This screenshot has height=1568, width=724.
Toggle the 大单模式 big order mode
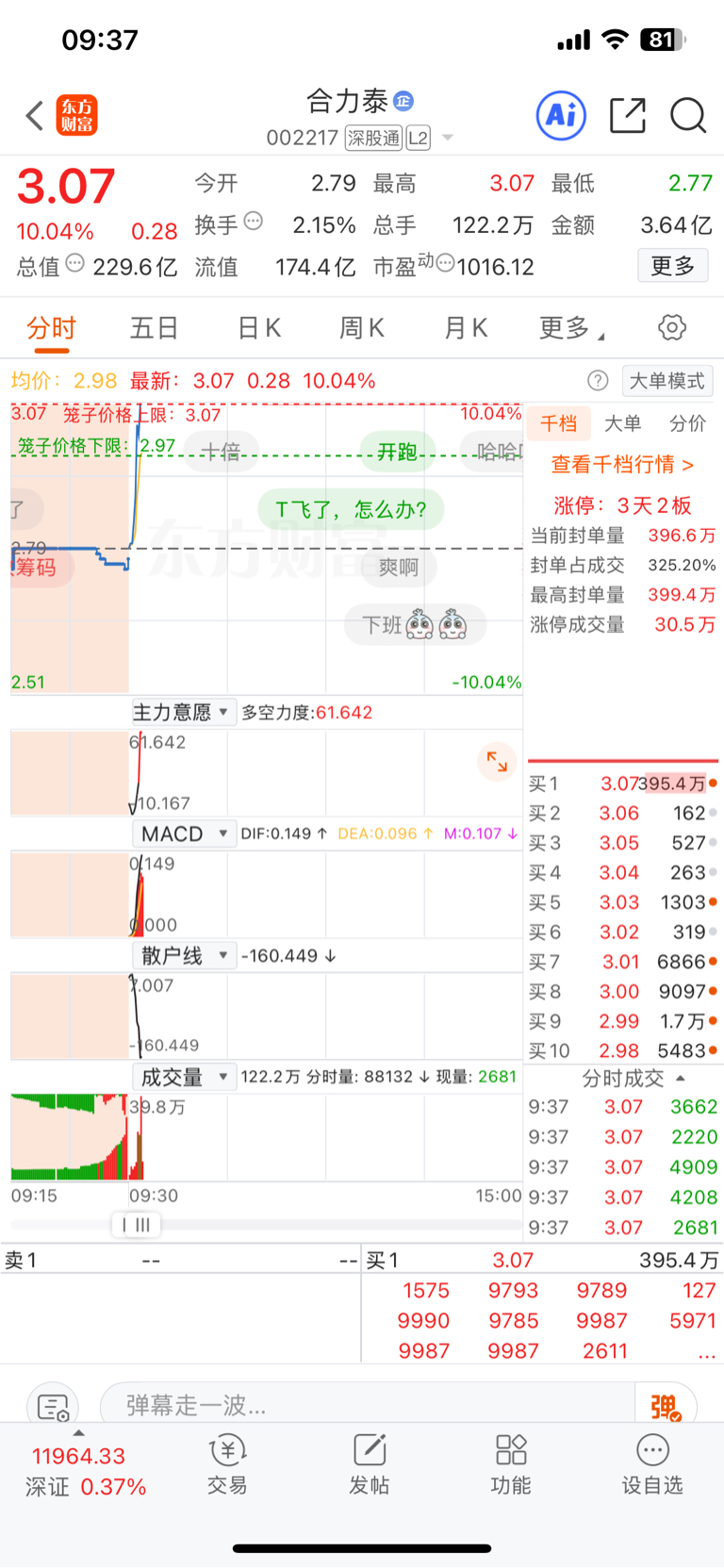667,380
